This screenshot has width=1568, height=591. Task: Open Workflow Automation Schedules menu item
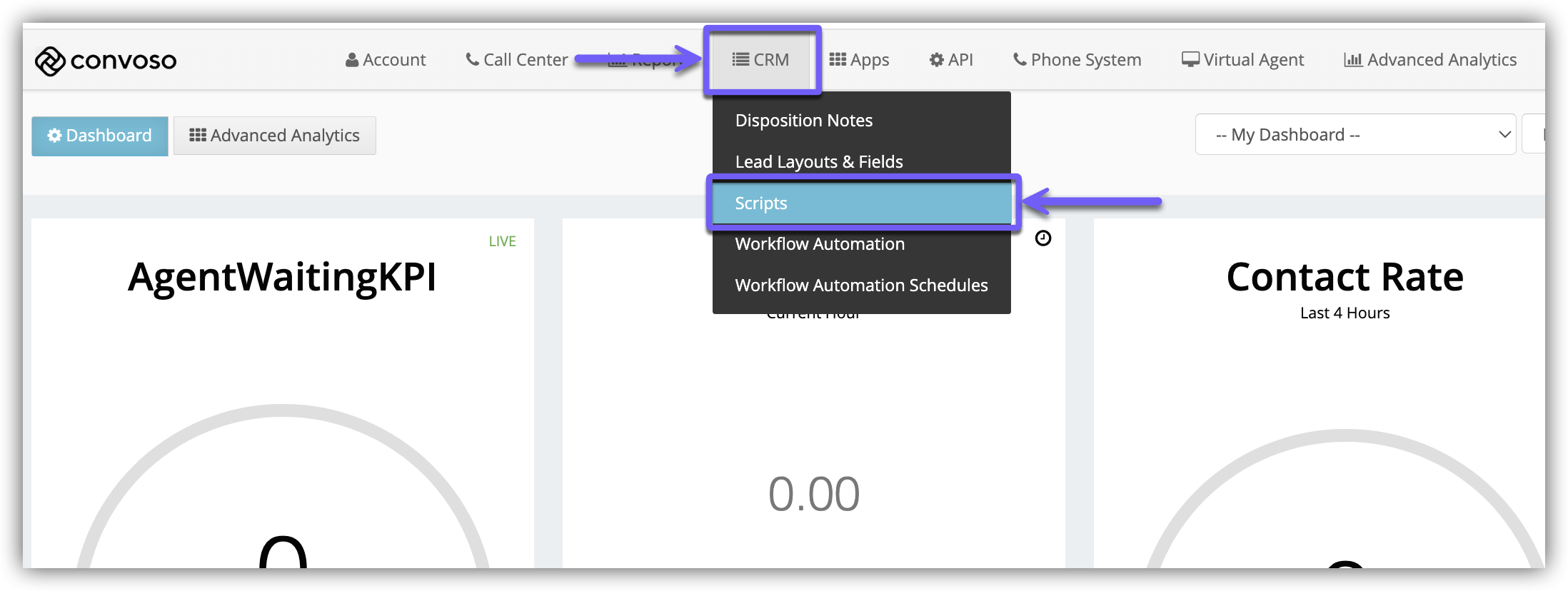(861, 286)
